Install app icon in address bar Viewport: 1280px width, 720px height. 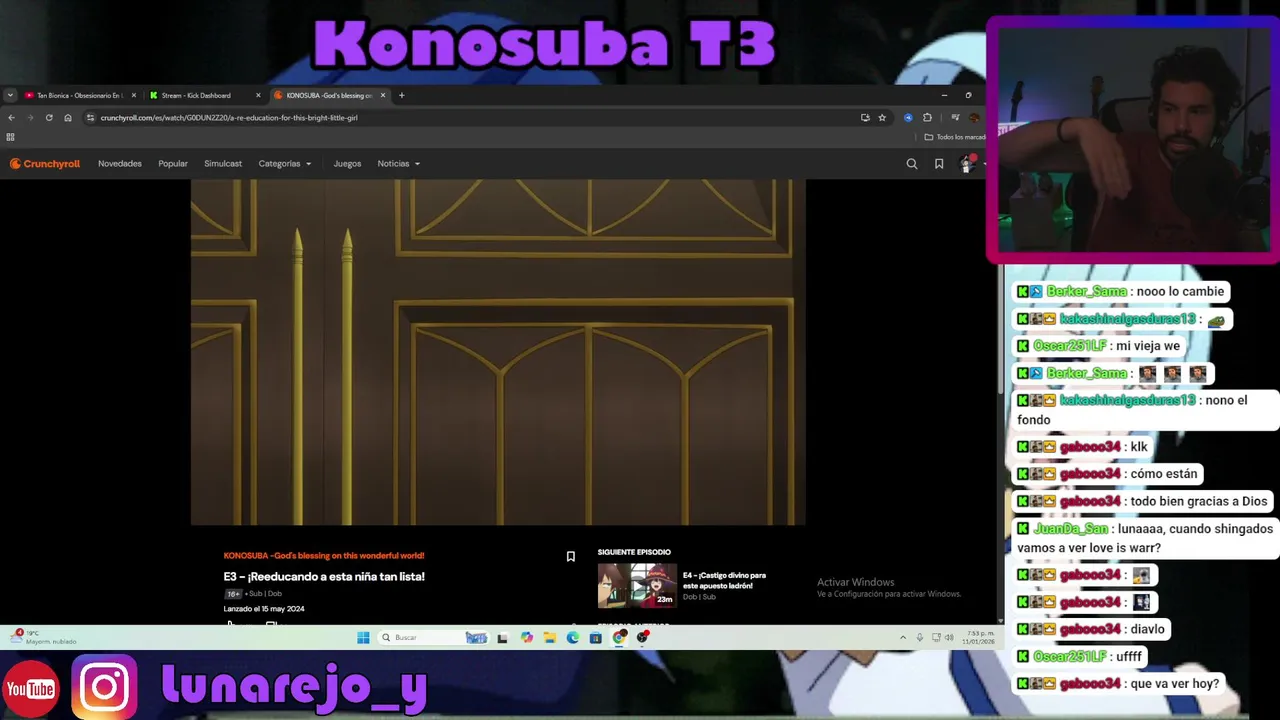(865, 117)
